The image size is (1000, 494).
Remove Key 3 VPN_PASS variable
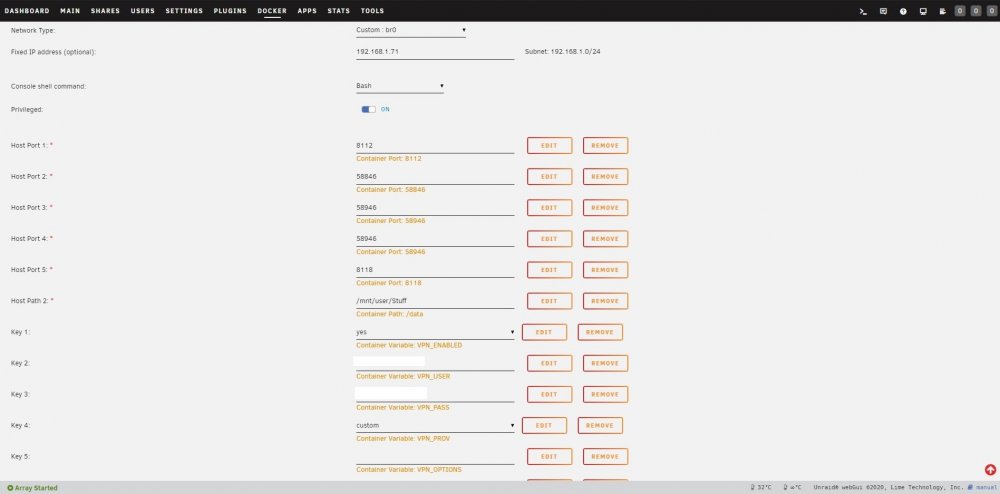pyautogui.click(x=605, y=394)
